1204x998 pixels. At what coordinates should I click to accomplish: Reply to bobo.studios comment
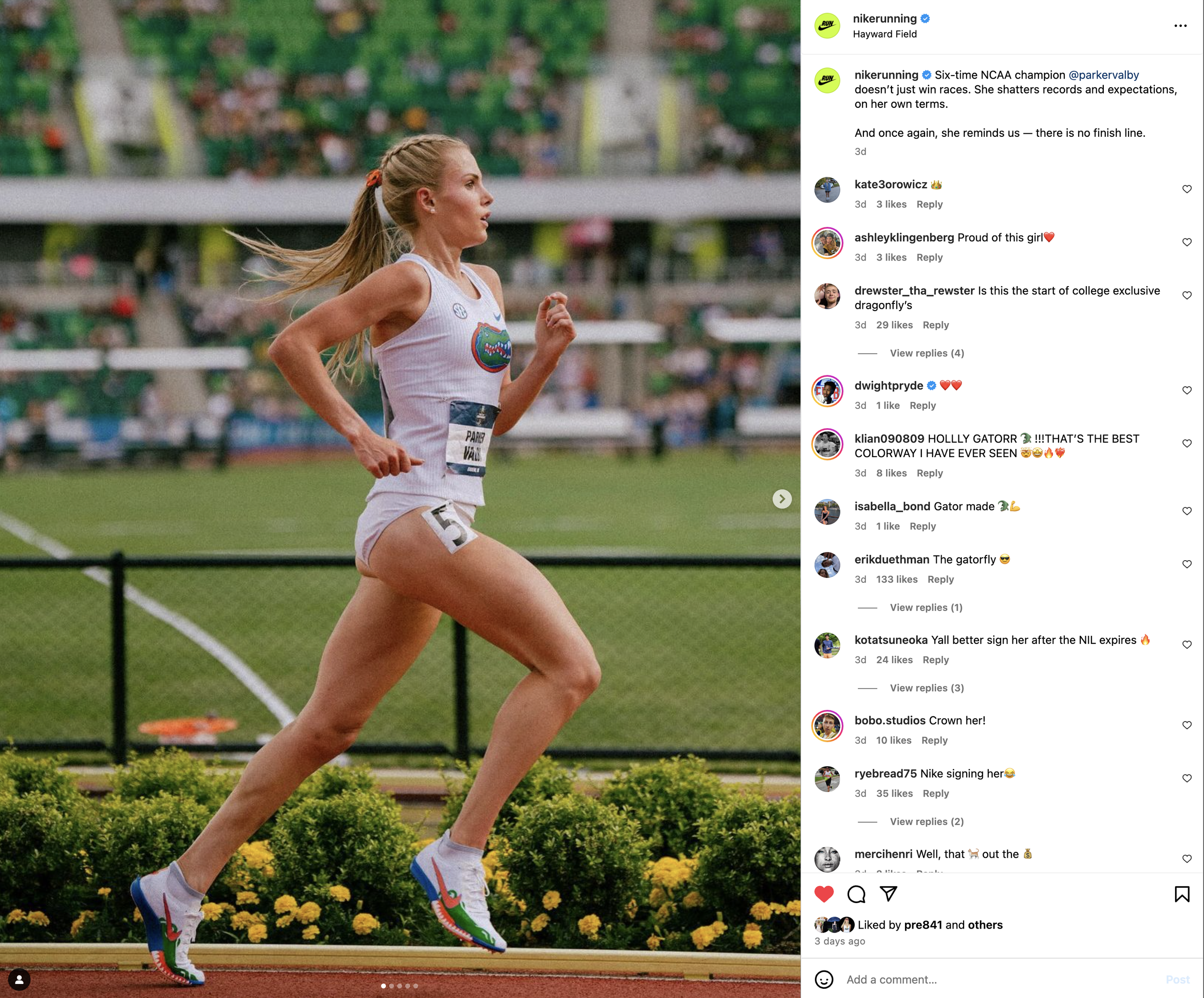[x=934, y=740]
